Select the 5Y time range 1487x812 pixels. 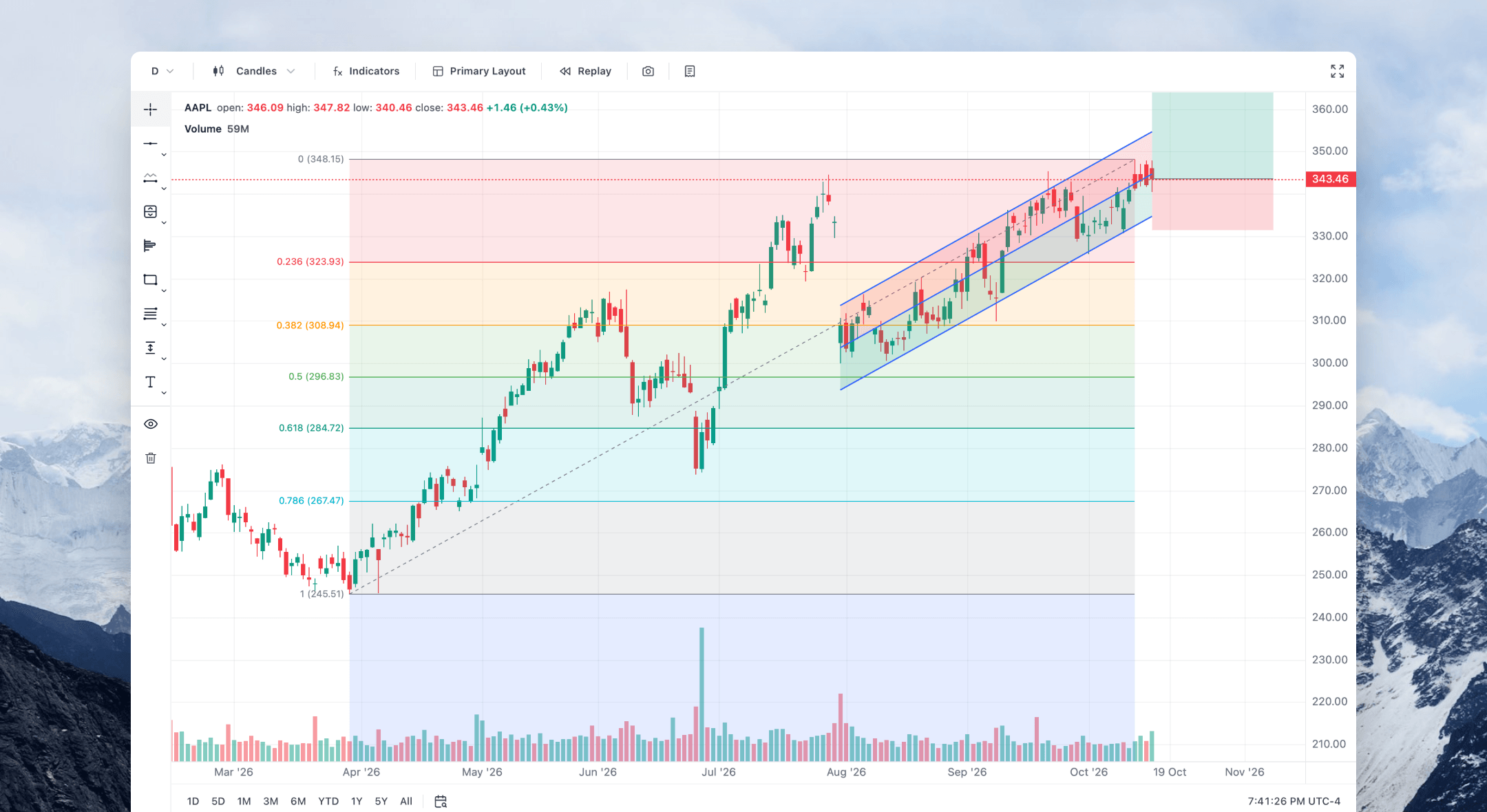point(381,801)
